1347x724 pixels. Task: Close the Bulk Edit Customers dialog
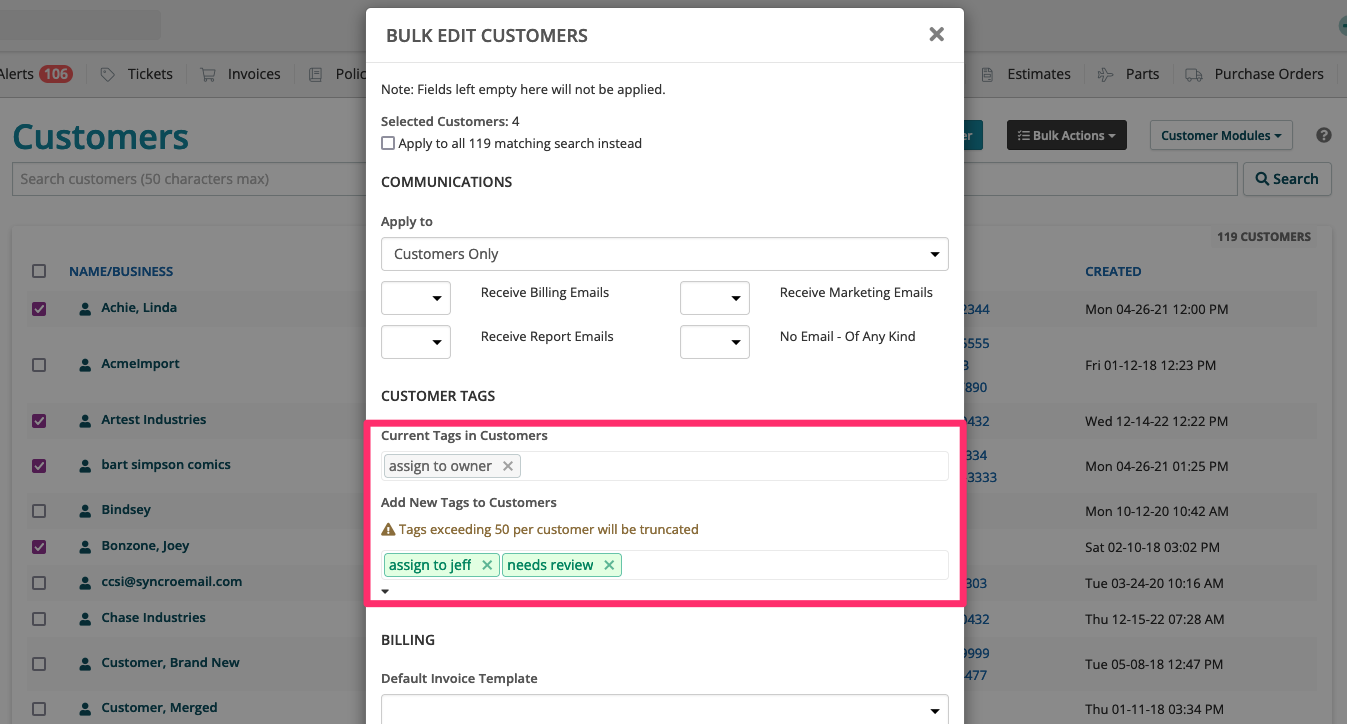pos(936,35)
